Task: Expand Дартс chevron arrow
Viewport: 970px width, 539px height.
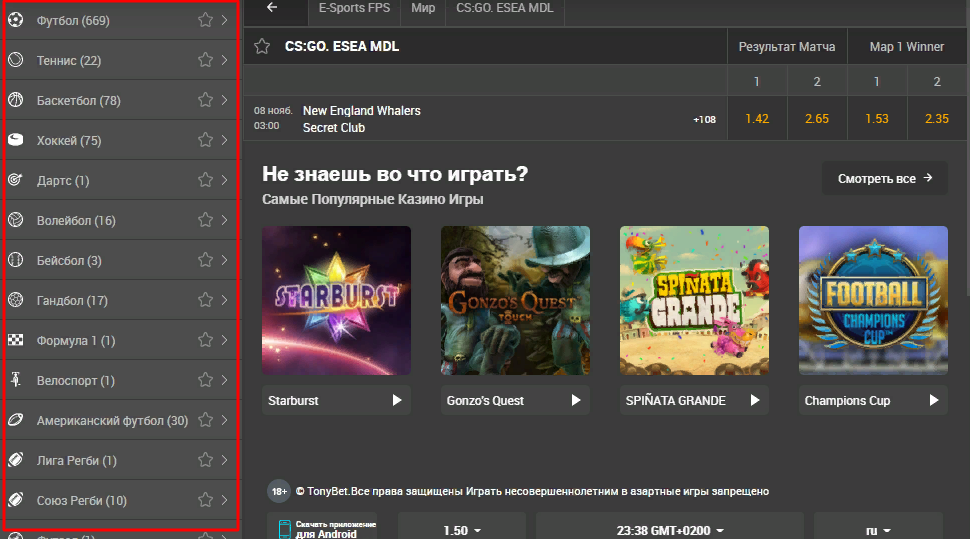Action: pyautogui.click(x=225, y=180)
